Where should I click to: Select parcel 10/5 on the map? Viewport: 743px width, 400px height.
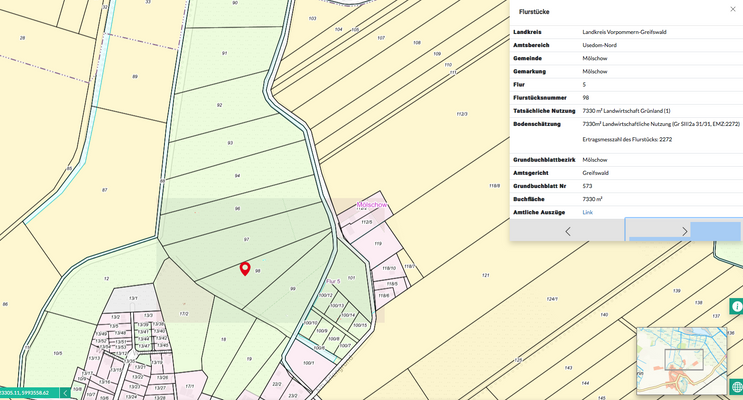(x=58, y=353)
